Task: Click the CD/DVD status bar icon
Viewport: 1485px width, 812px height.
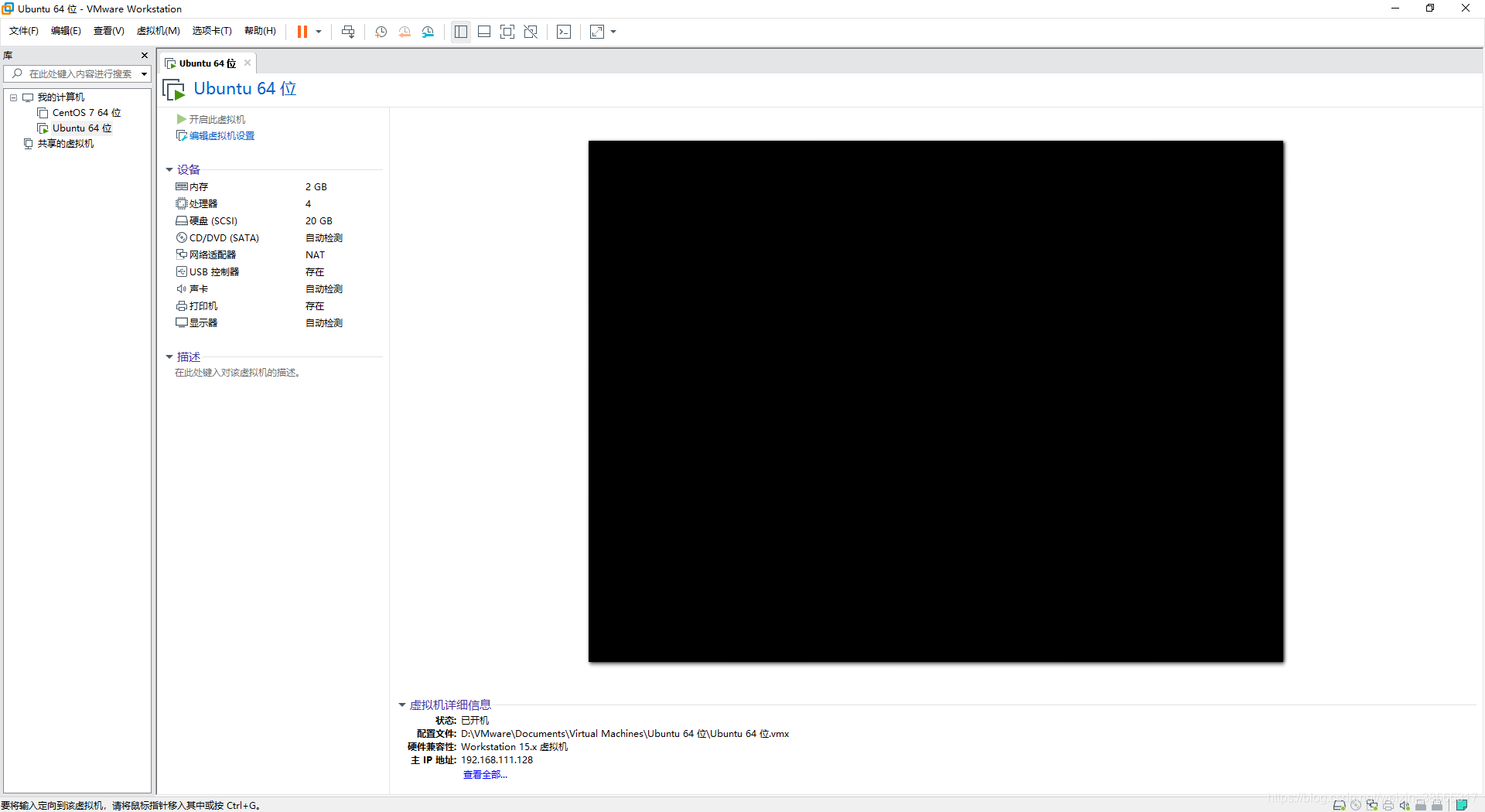Action: [x=1356, y=805]
